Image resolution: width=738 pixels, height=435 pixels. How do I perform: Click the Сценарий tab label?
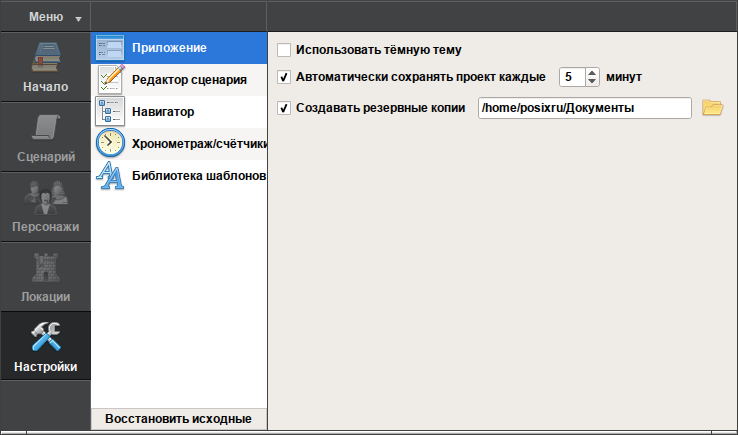coord(46,157)
